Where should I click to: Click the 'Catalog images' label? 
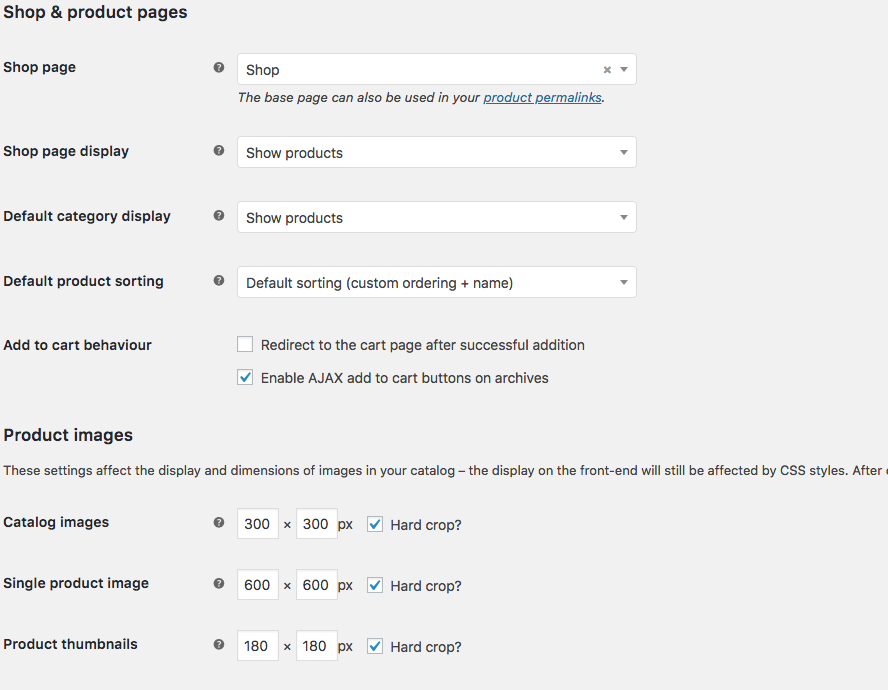(x=56, y=522)
